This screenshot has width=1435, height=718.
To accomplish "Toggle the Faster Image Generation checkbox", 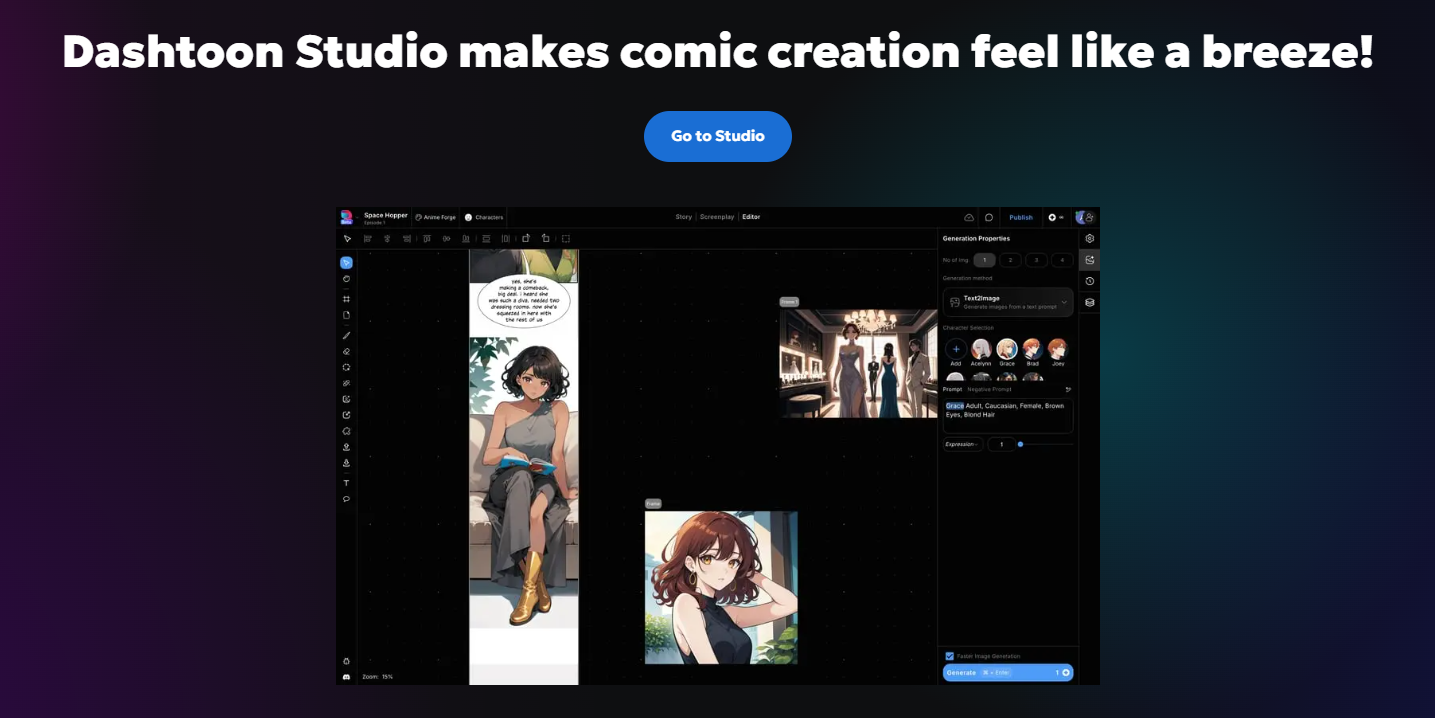I will 949,656.
